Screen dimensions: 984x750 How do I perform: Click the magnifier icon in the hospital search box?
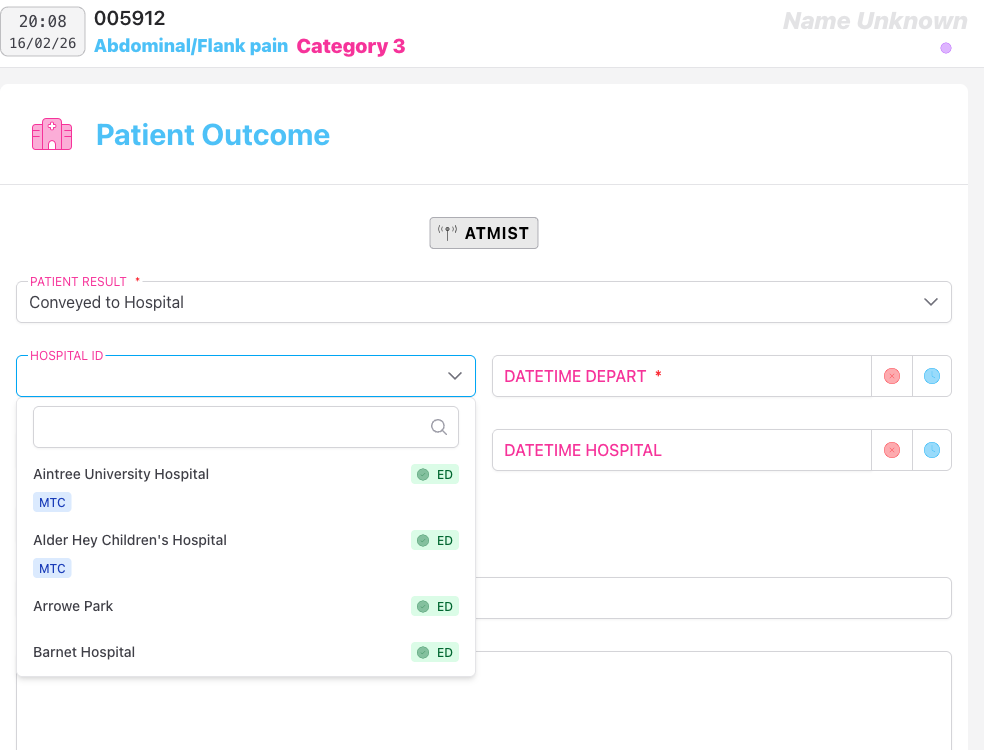438,426
